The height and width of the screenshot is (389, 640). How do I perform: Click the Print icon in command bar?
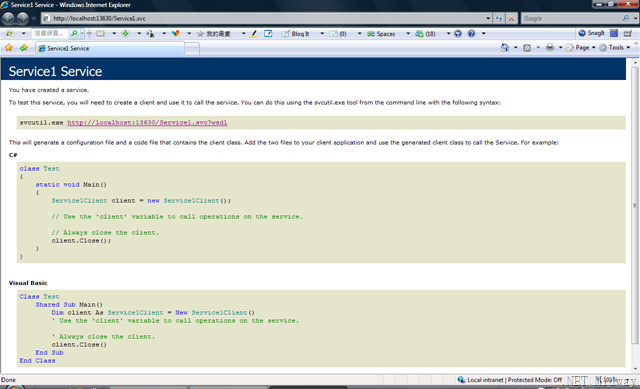(x=550, y=47)
